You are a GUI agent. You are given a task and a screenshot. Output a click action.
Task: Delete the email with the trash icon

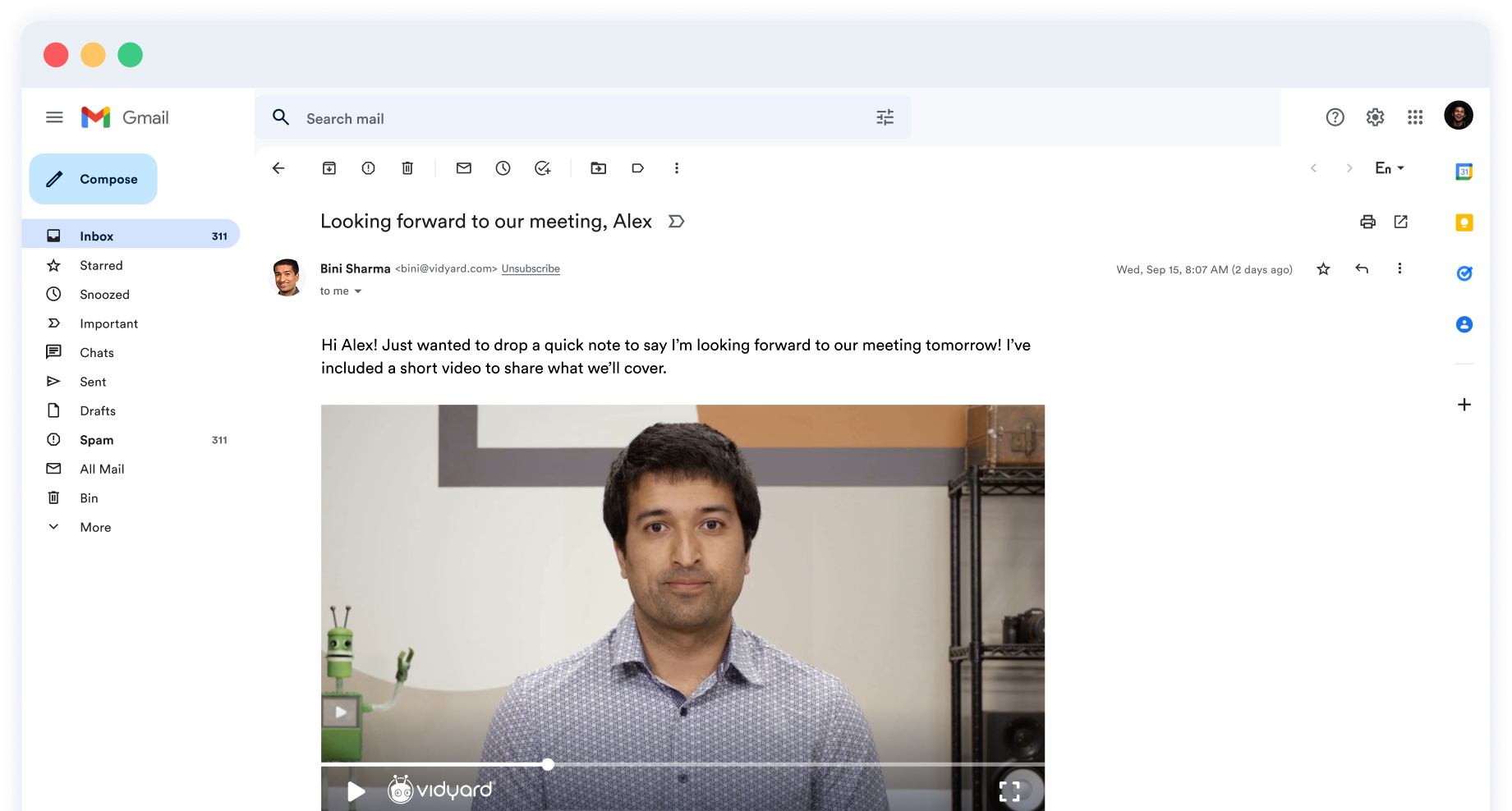click(x=407, y=168)
